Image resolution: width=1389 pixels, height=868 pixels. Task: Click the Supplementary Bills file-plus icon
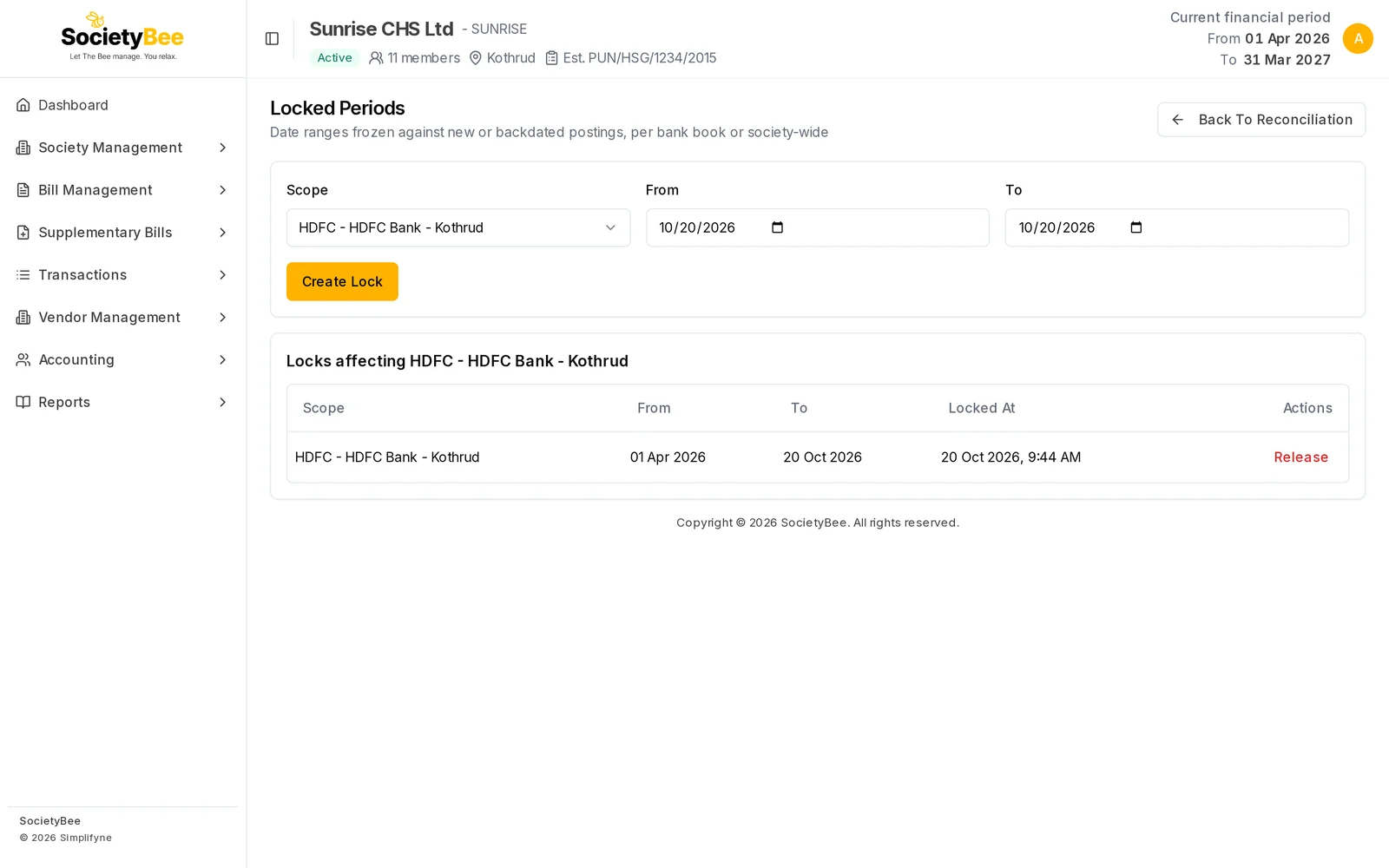click(23, 233)
